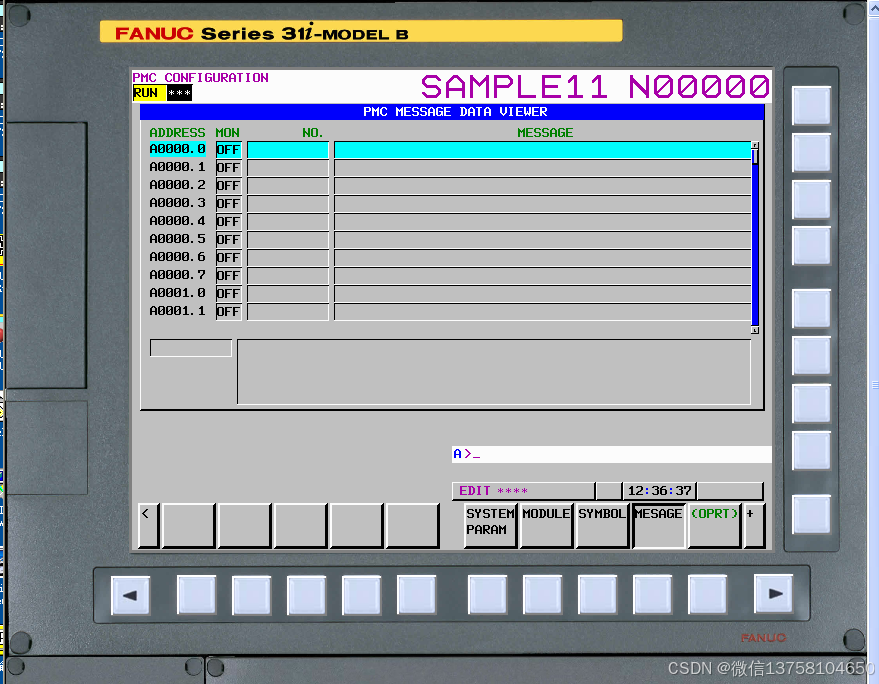Image resolution: width=879 pixels, height=684 pixels.
Task: Click the OFF monitor cell for A0000.1
Action: 228,168
